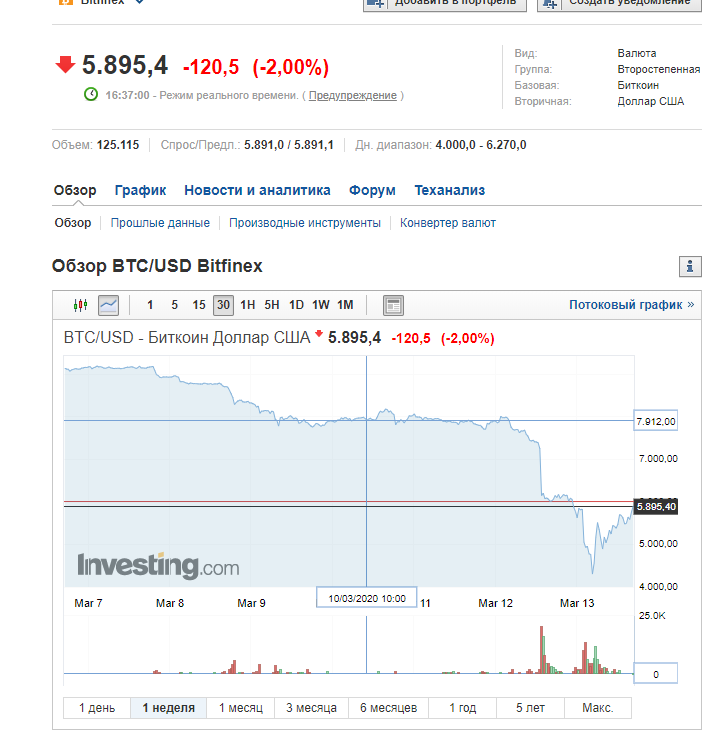Open the Прошлые данные subtab
708x737 pixels.
click(160, 223)
